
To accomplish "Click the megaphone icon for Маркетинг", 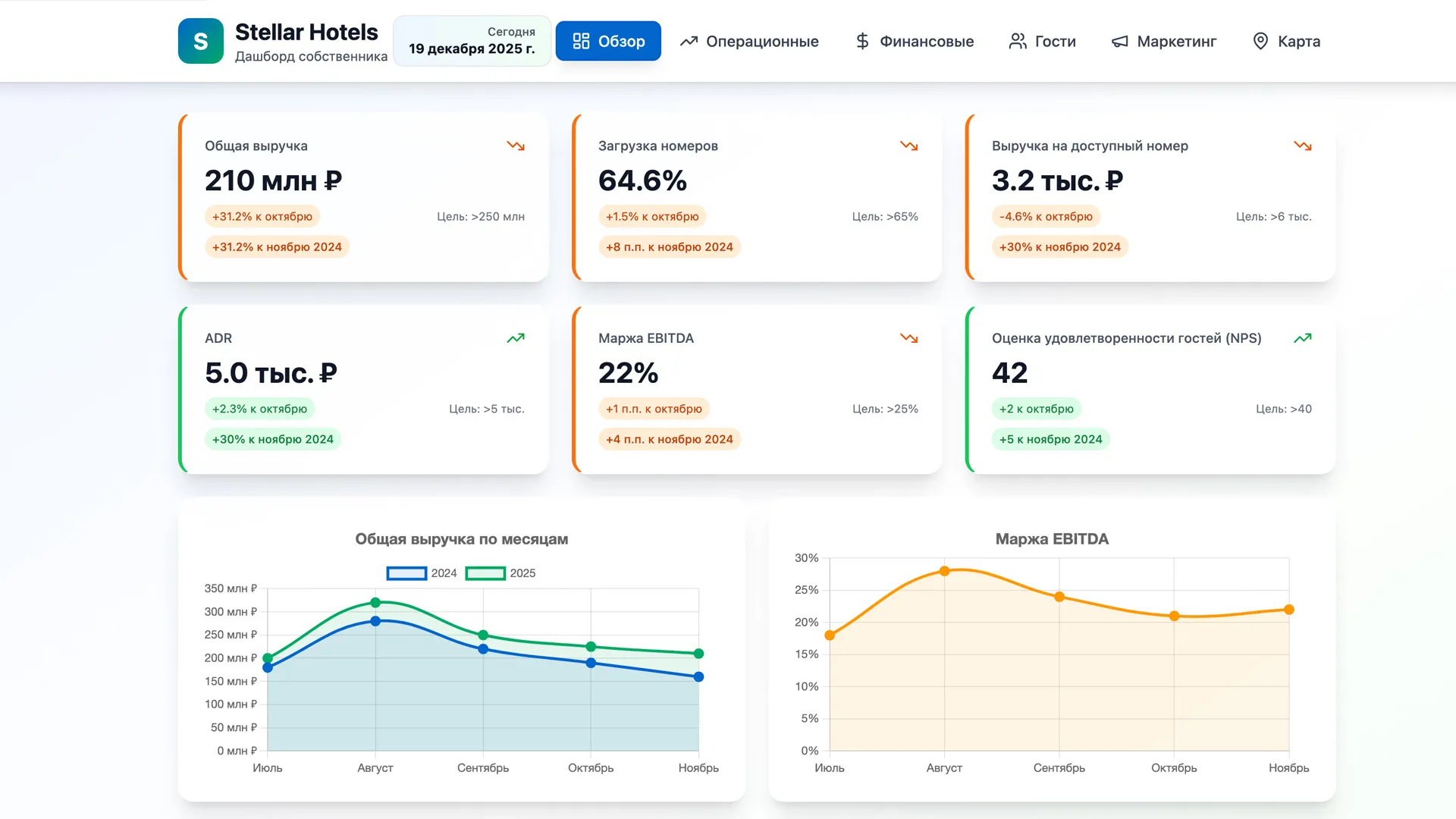I will point(1119,41).
